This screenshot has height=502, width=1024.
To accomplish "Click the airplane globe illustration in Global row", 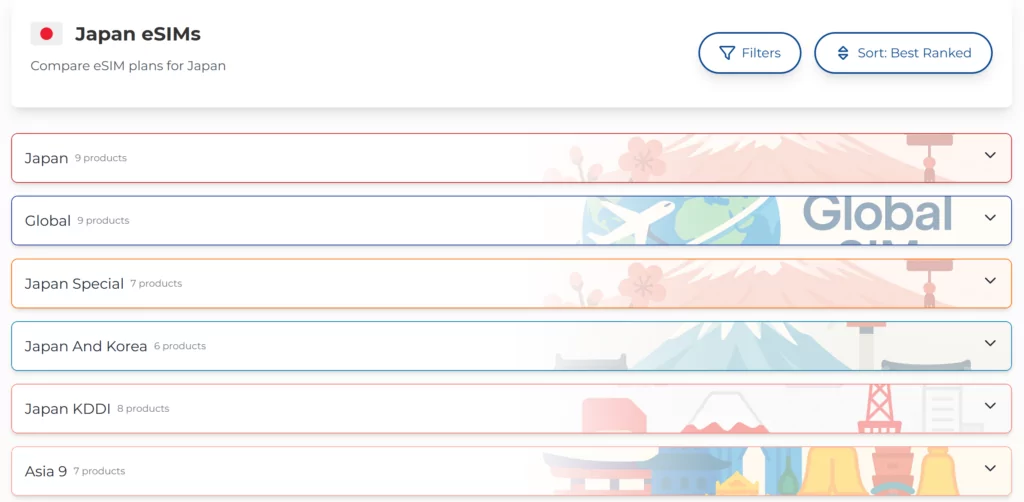I will pos(681,221).
